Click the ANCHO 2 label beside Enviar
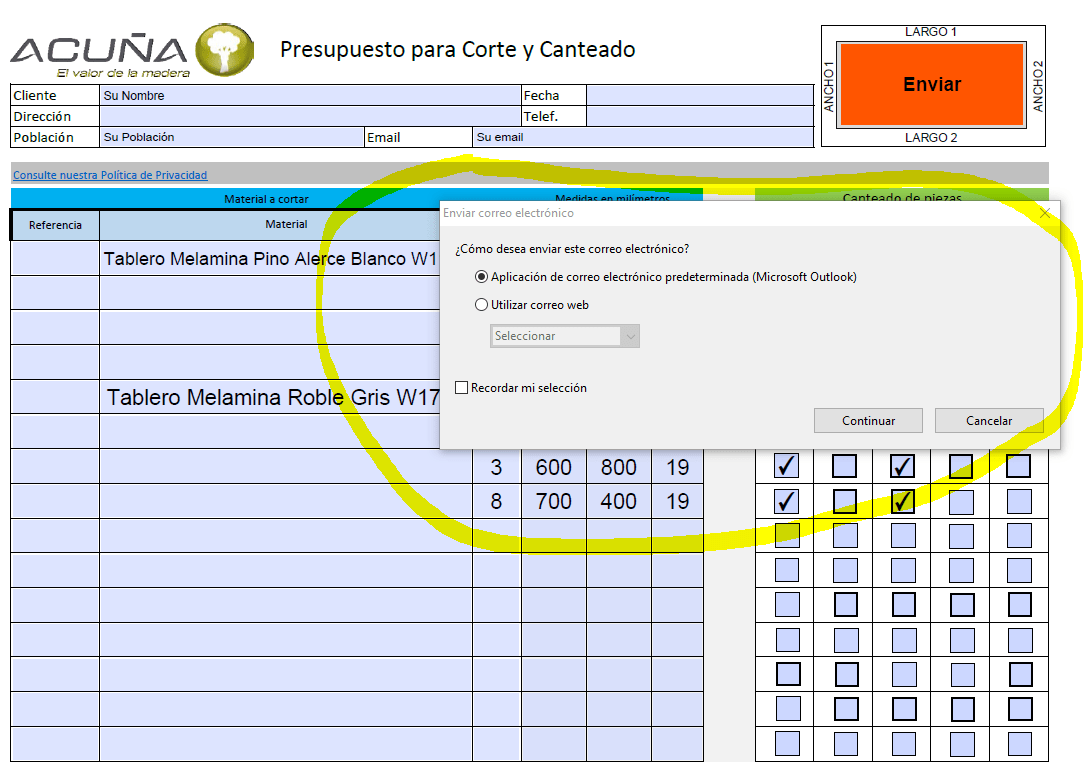The height and width of the screenshot is (772, 1083). click(1037, 86)
